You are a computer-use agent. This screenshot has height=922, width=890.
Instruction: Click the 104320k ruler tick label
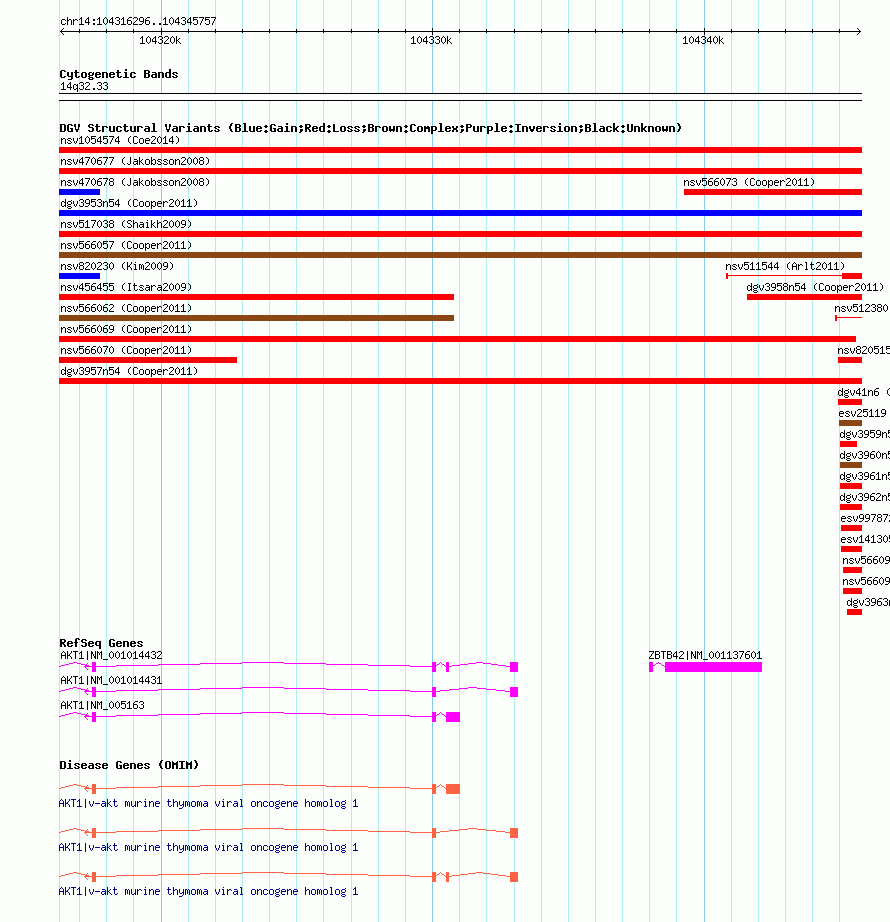160,41
